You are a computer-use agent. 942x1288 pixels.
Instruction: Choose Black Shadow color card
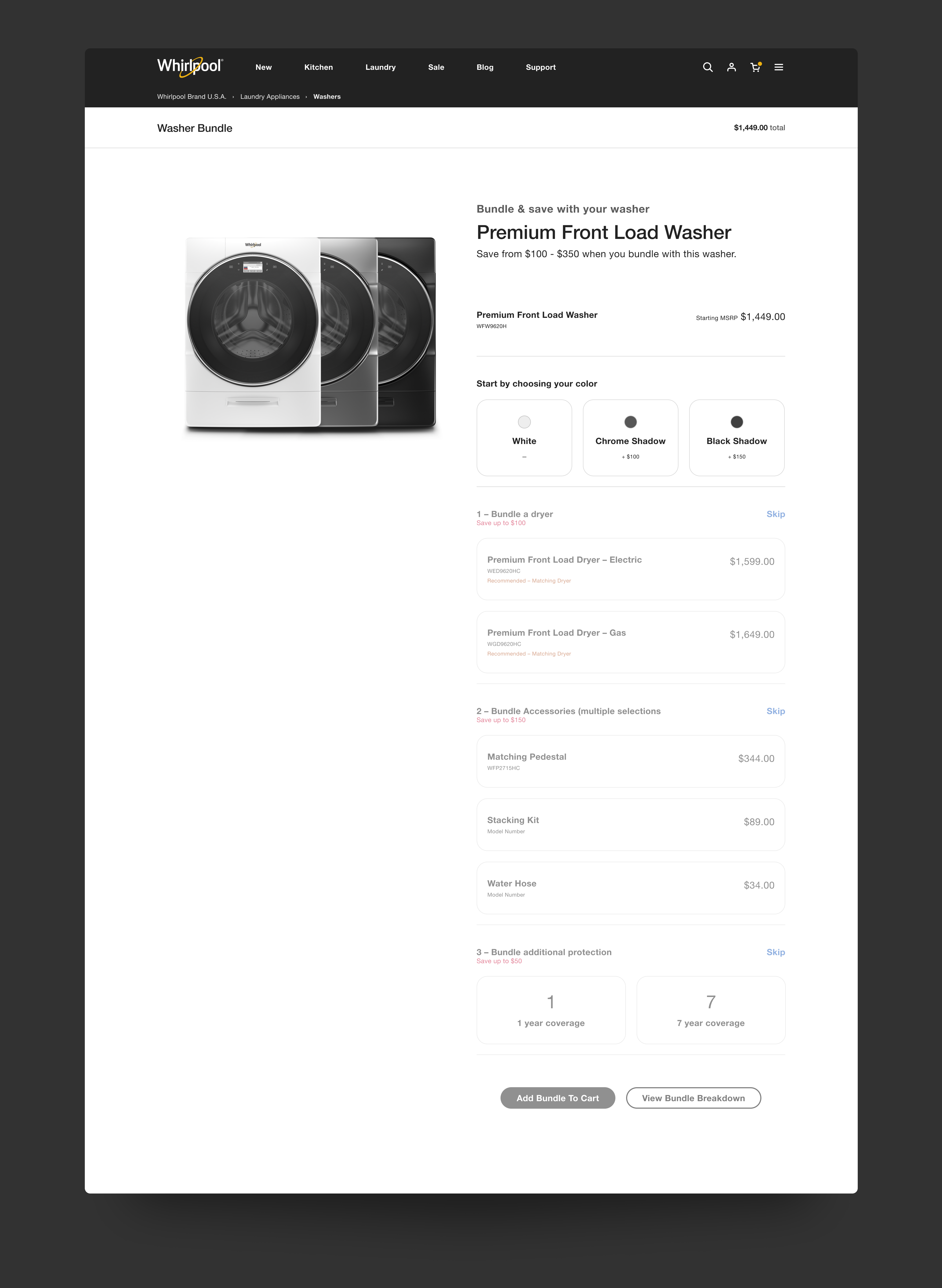(x=737, y=438)
